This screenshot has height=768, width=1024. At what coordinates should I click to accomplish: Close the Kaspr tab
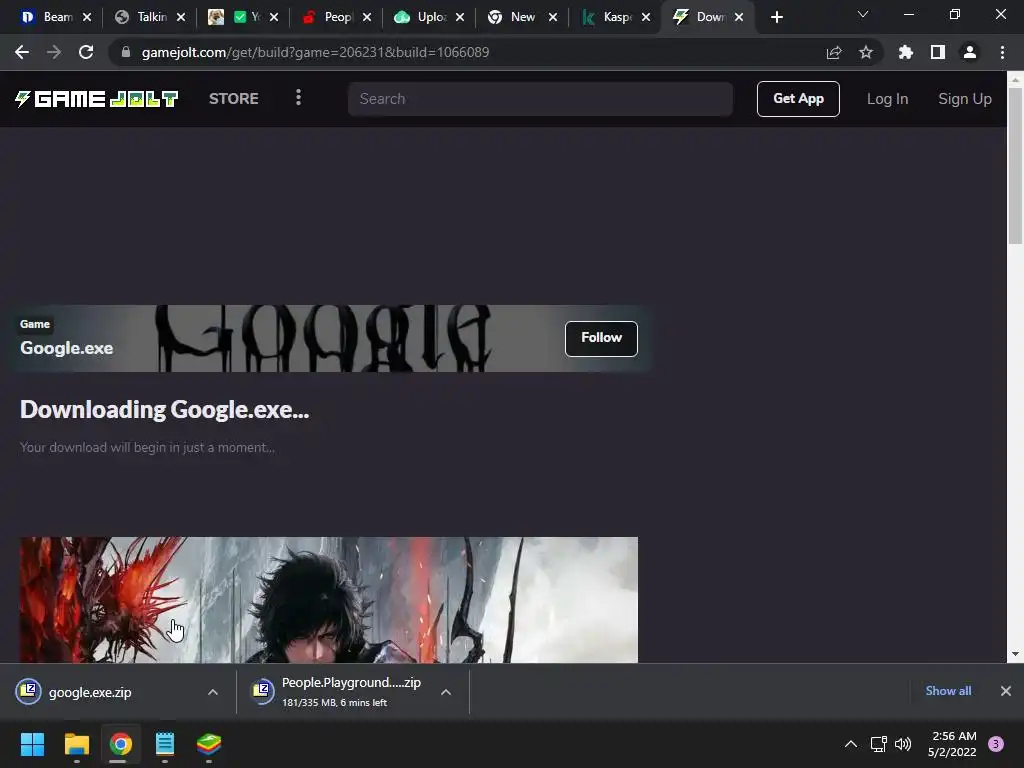[x=646, y=17]
